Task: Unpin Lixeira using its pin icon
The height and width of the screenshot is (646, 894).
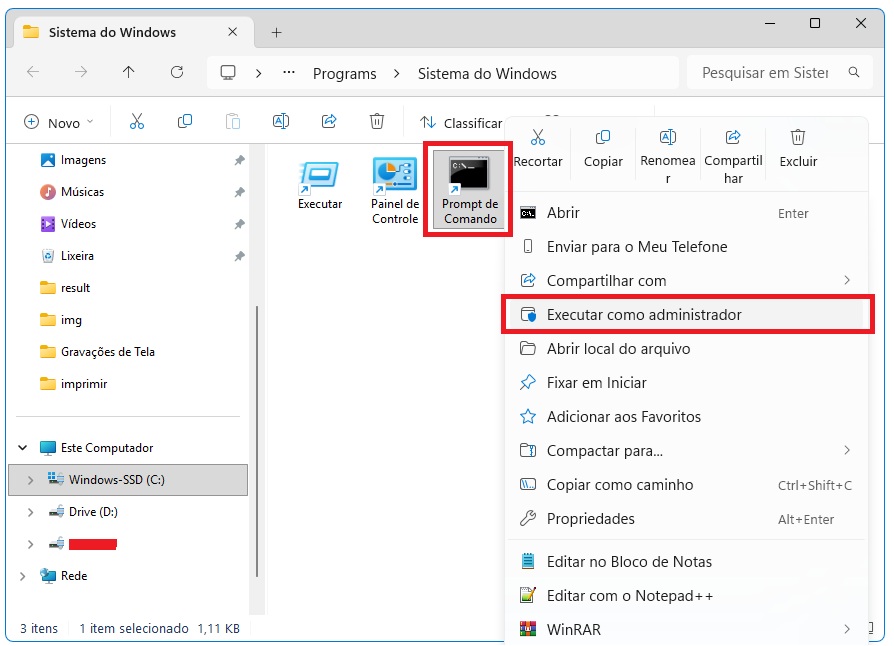Action: coord(239,256)
